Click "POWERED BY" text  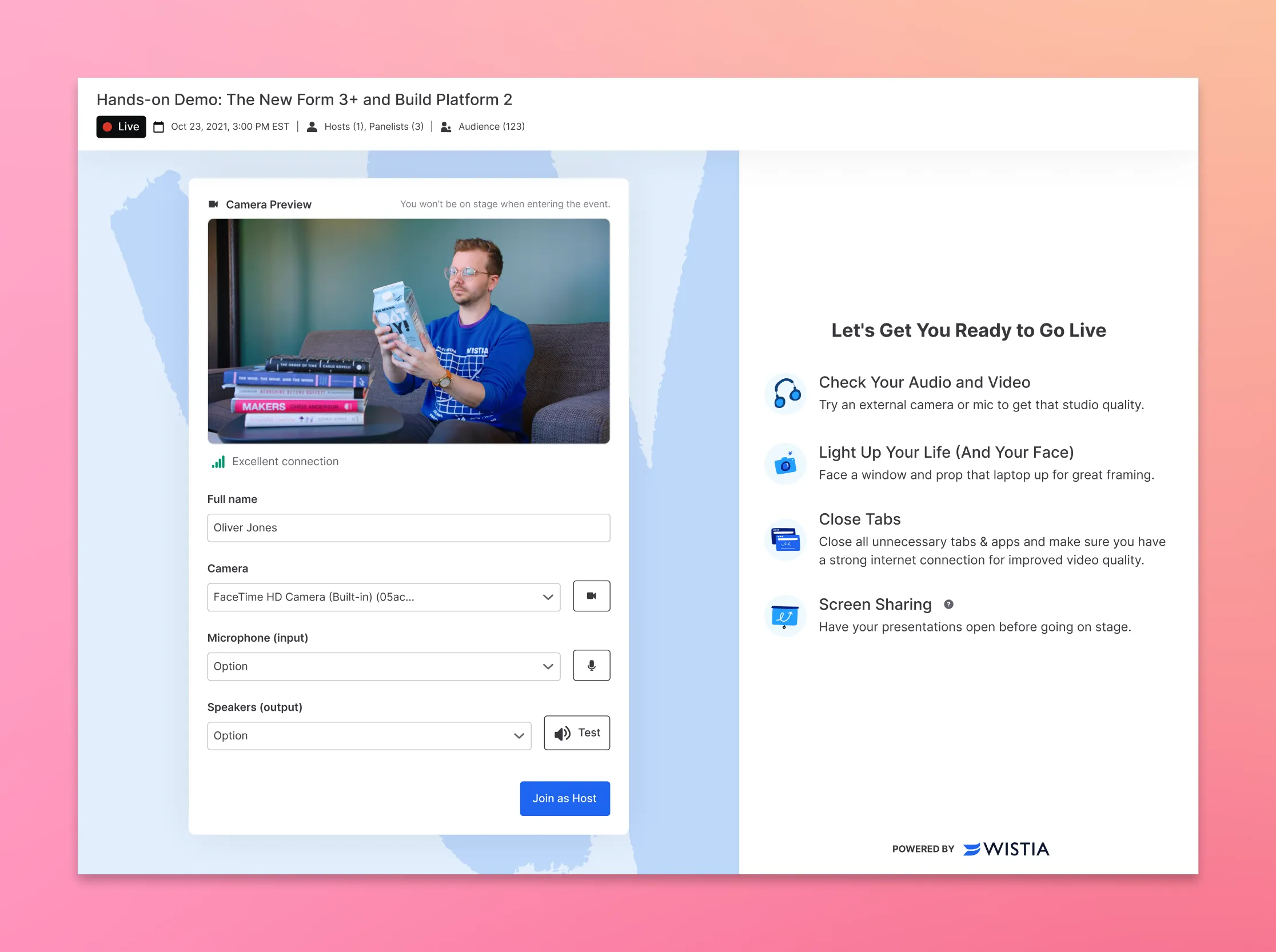click(923, 849)
